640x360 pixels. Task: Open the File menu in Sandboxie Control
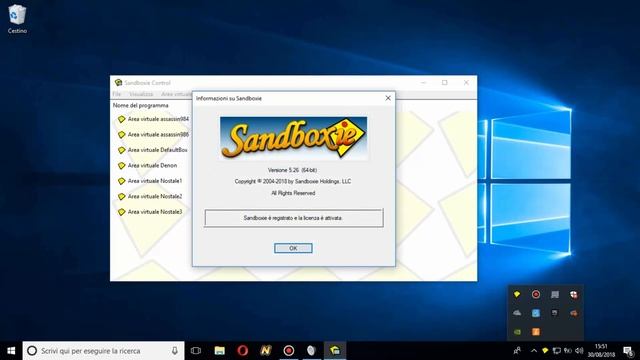coord(117,94)
